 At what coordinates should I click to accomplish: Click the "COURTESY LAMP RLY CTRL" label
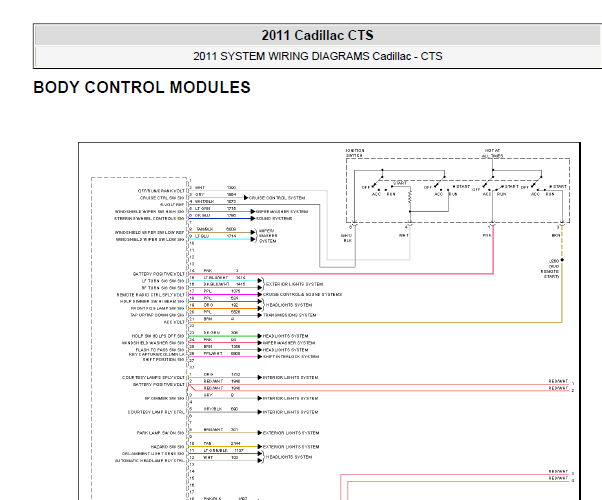tap(156, 412)
